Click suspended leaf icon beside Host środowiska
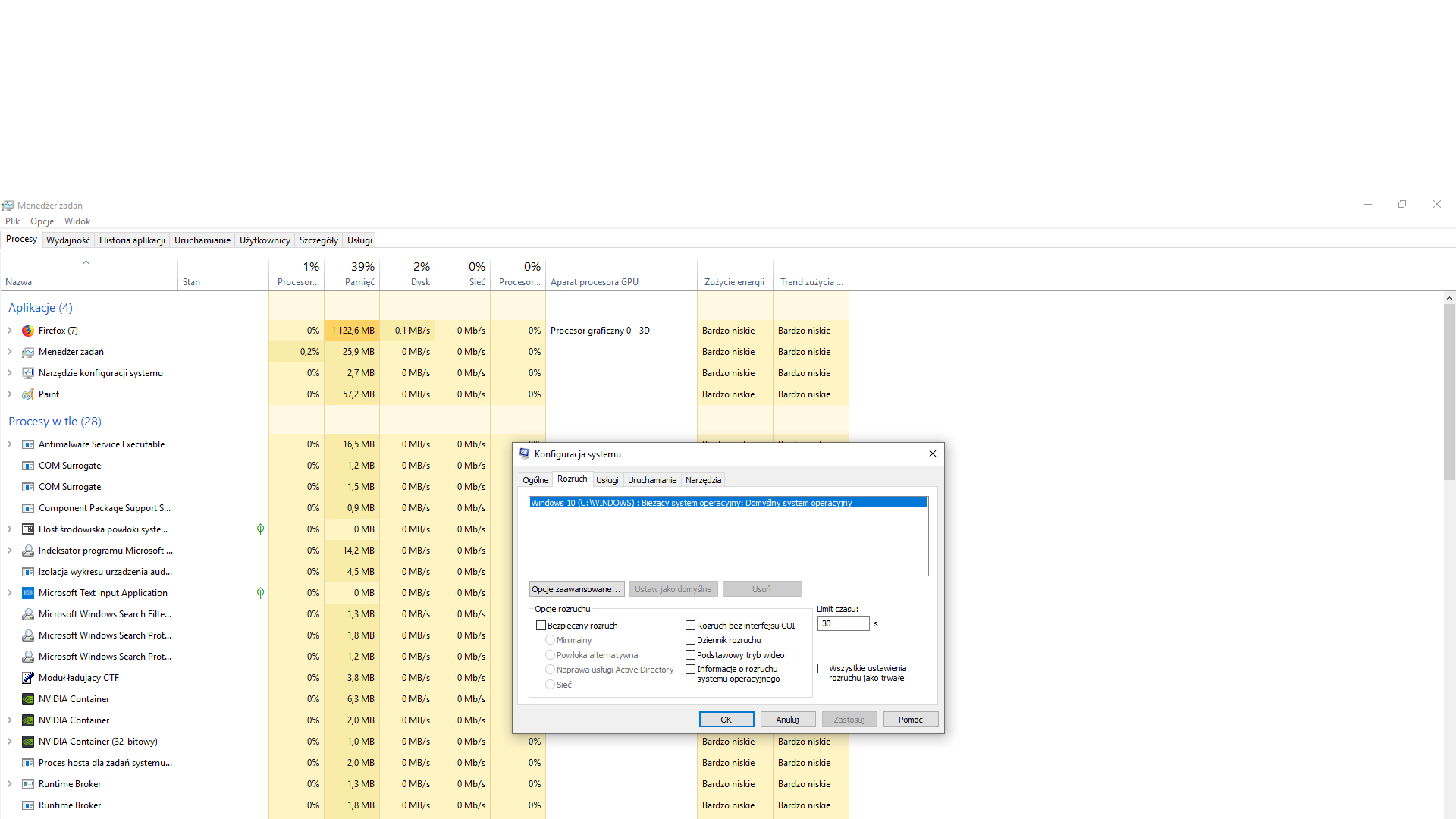Screen dimensions: 1456x819 click(260, 529)
